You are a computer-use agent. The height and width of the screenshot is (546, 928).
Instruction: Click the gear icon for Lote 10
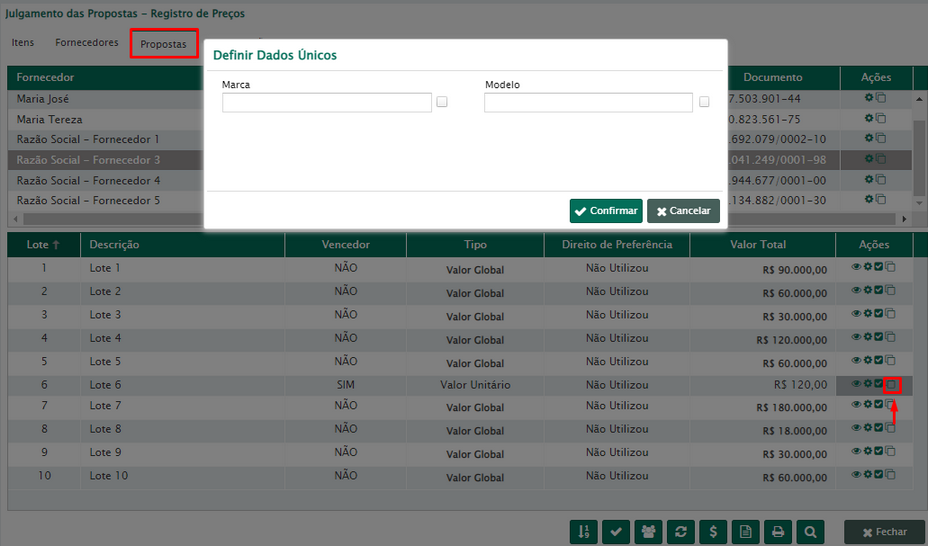pyautogui.click(x=868, y=474)
